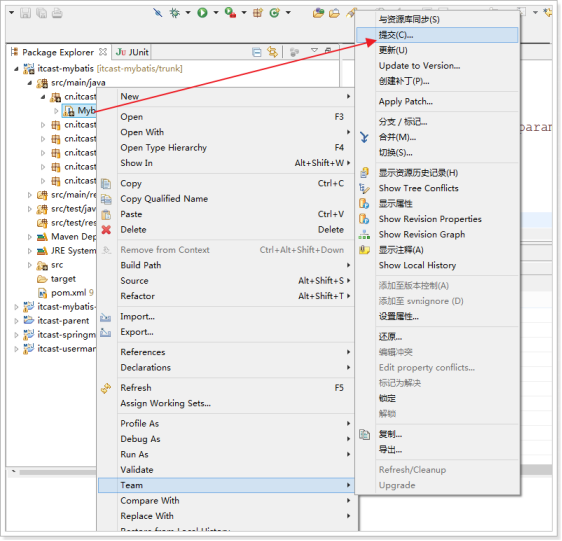Open the dropdown arrow next to the Run icon
Screen dimensions: 562x541
[216, 13]
